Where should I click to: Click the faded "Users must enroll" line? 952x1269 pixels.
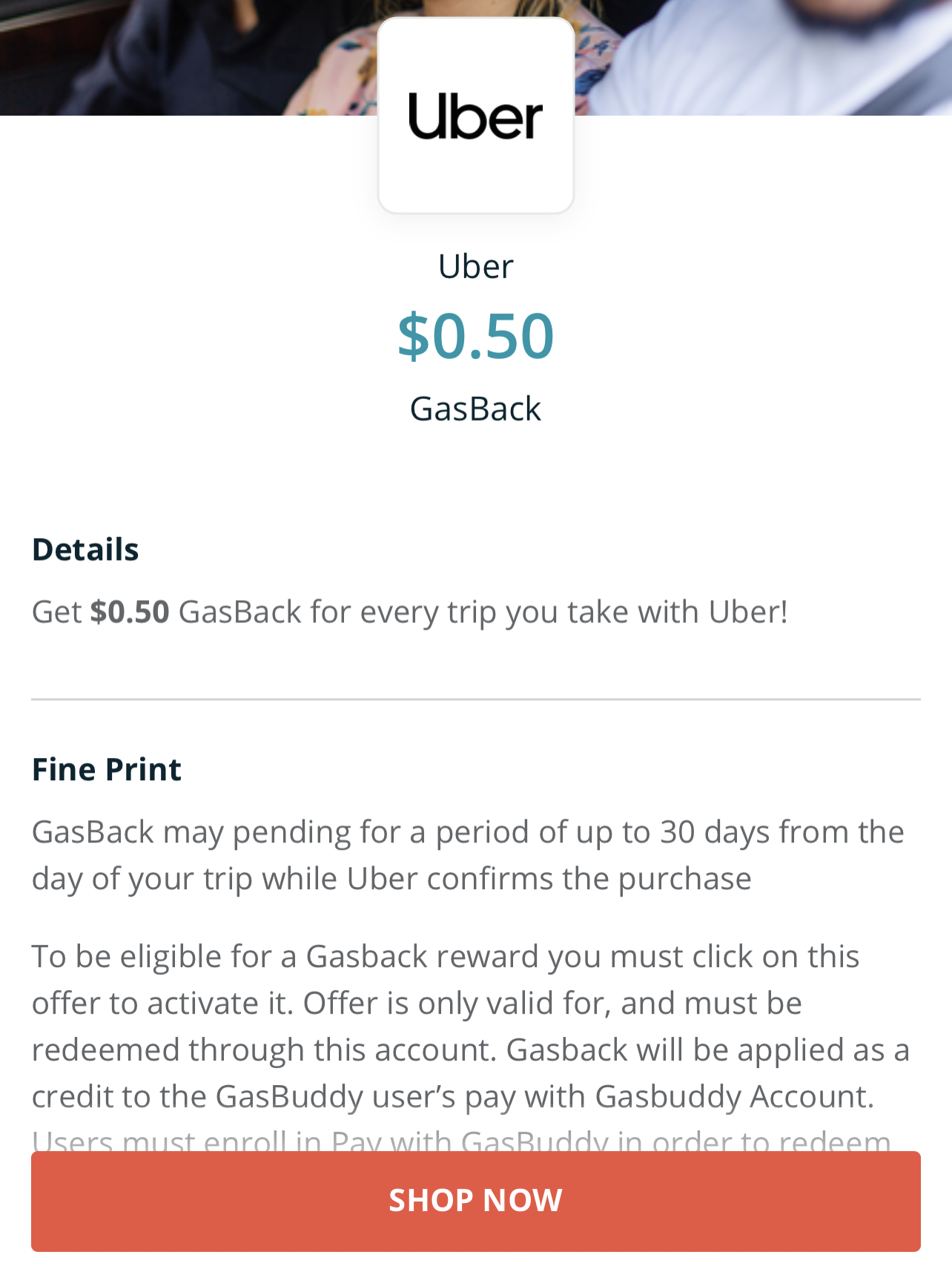click(460, 1141)
